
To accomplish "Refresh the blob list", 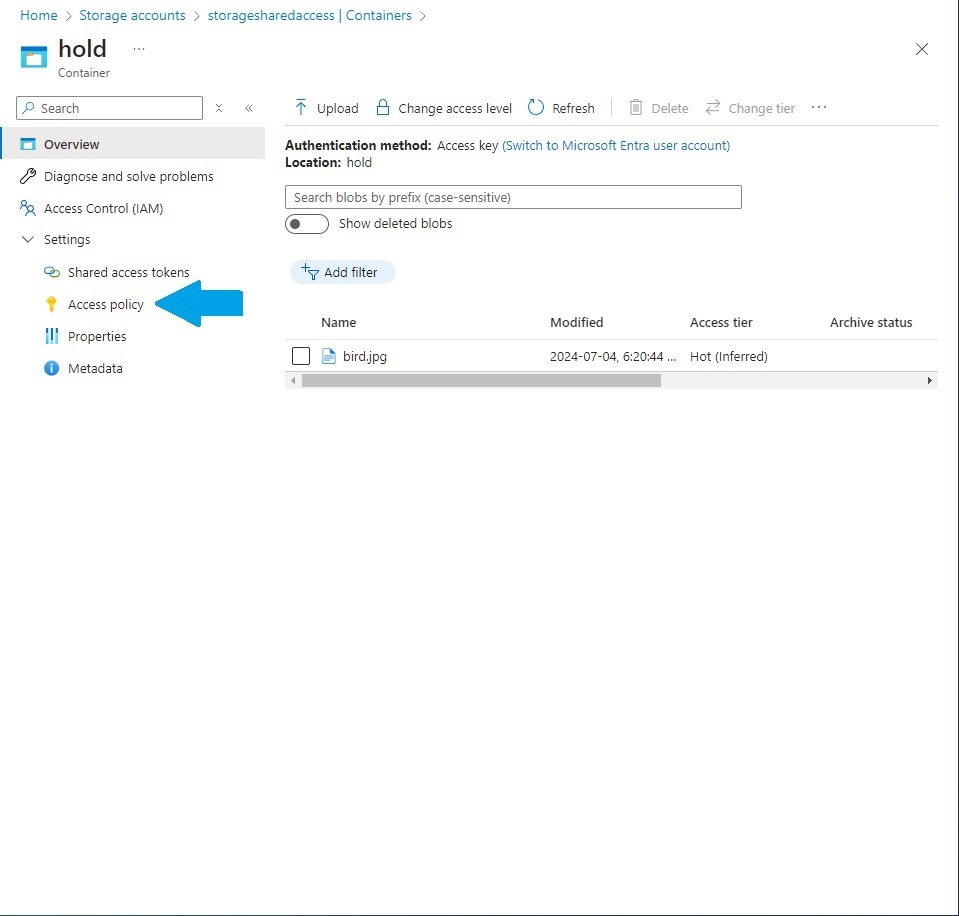I will pyautogui.click(x=561, y=108).
